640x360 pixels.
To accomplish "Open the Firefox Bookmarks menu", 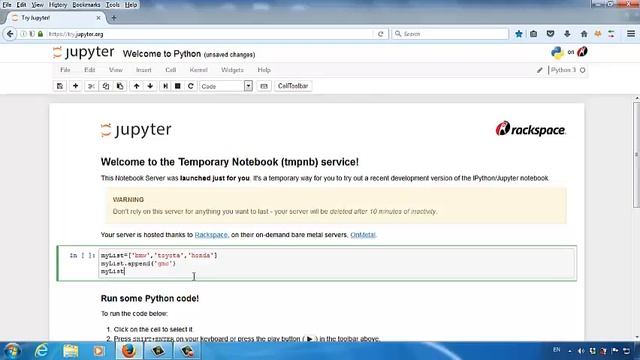I will tap(87, 5).
